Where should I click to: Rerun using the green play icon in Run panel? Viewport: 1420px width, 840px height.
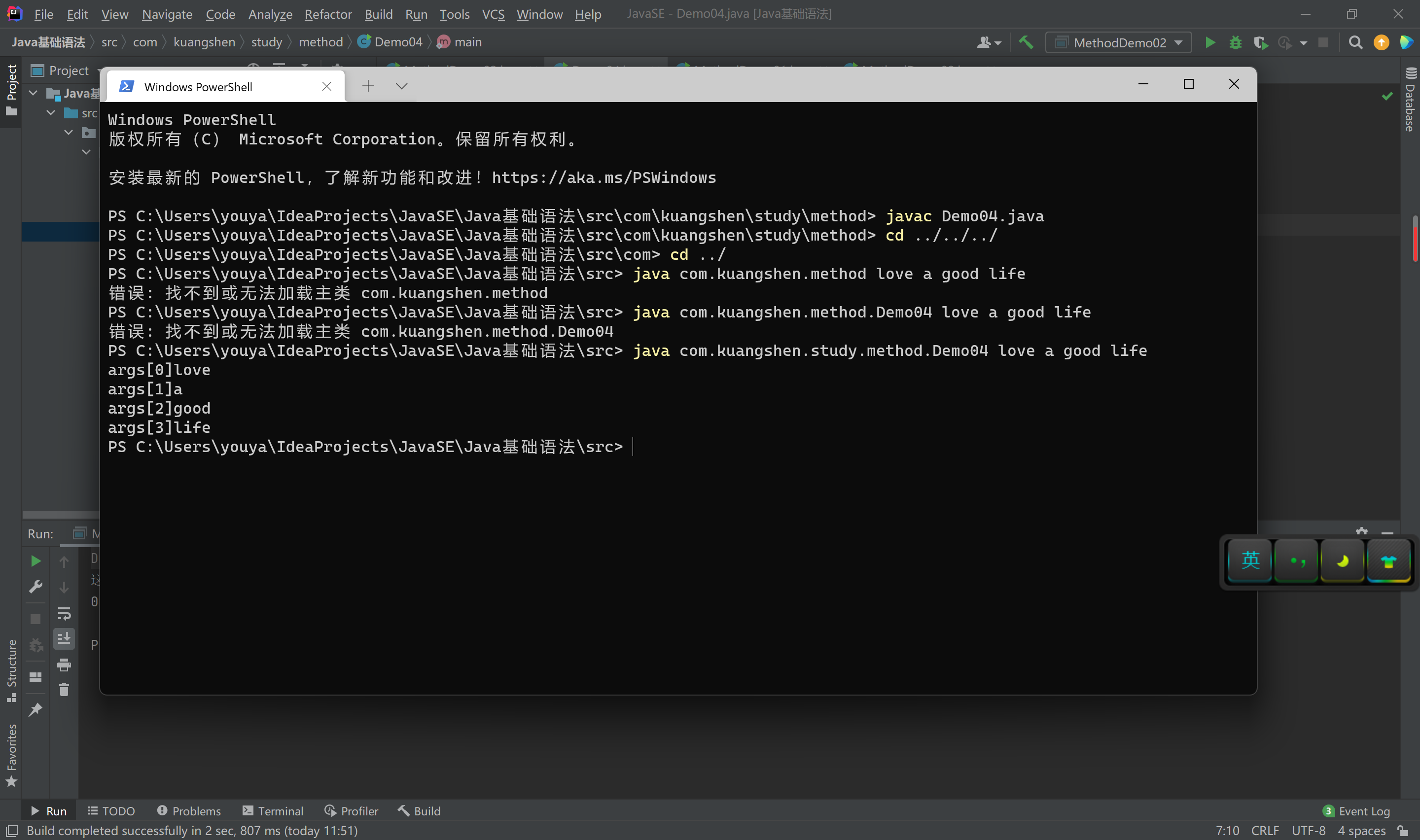coord(35,561)
